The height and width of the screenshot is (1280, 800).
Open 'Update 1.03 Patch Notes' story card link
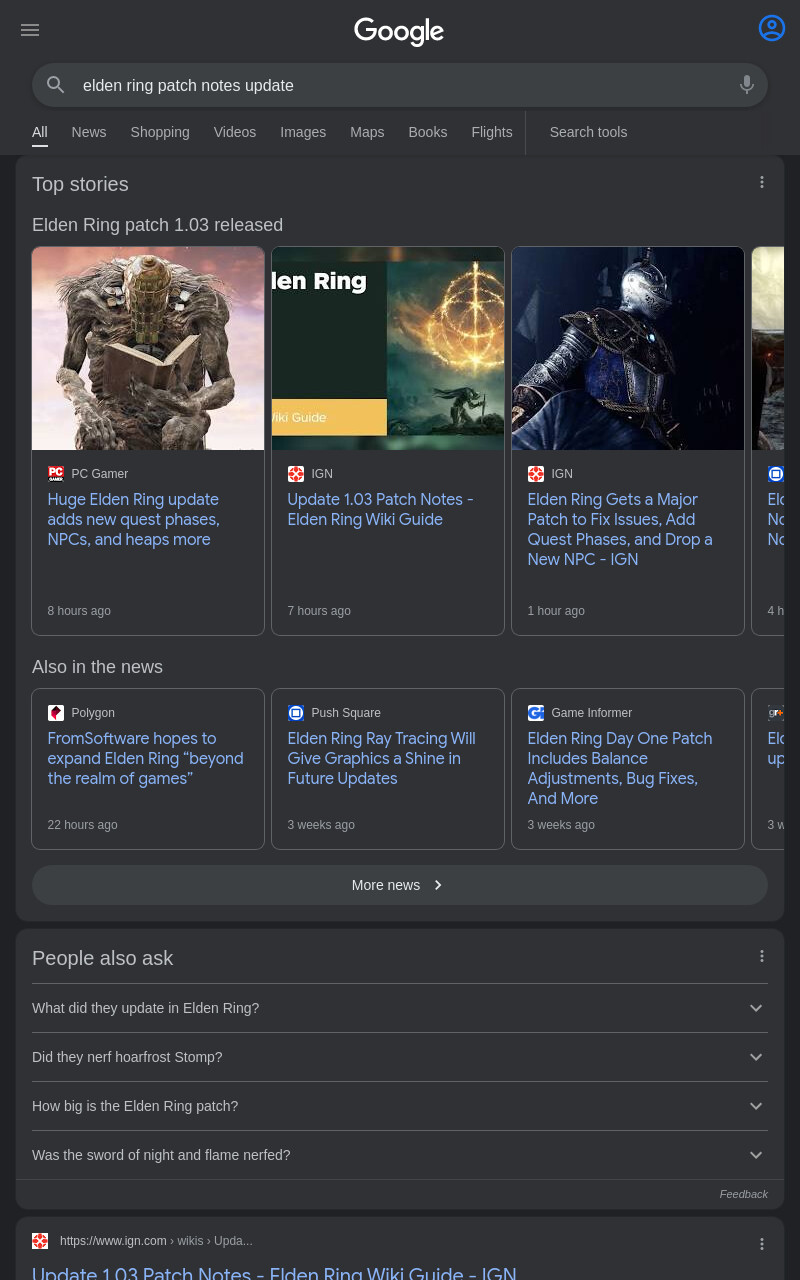tap(381, 510)
